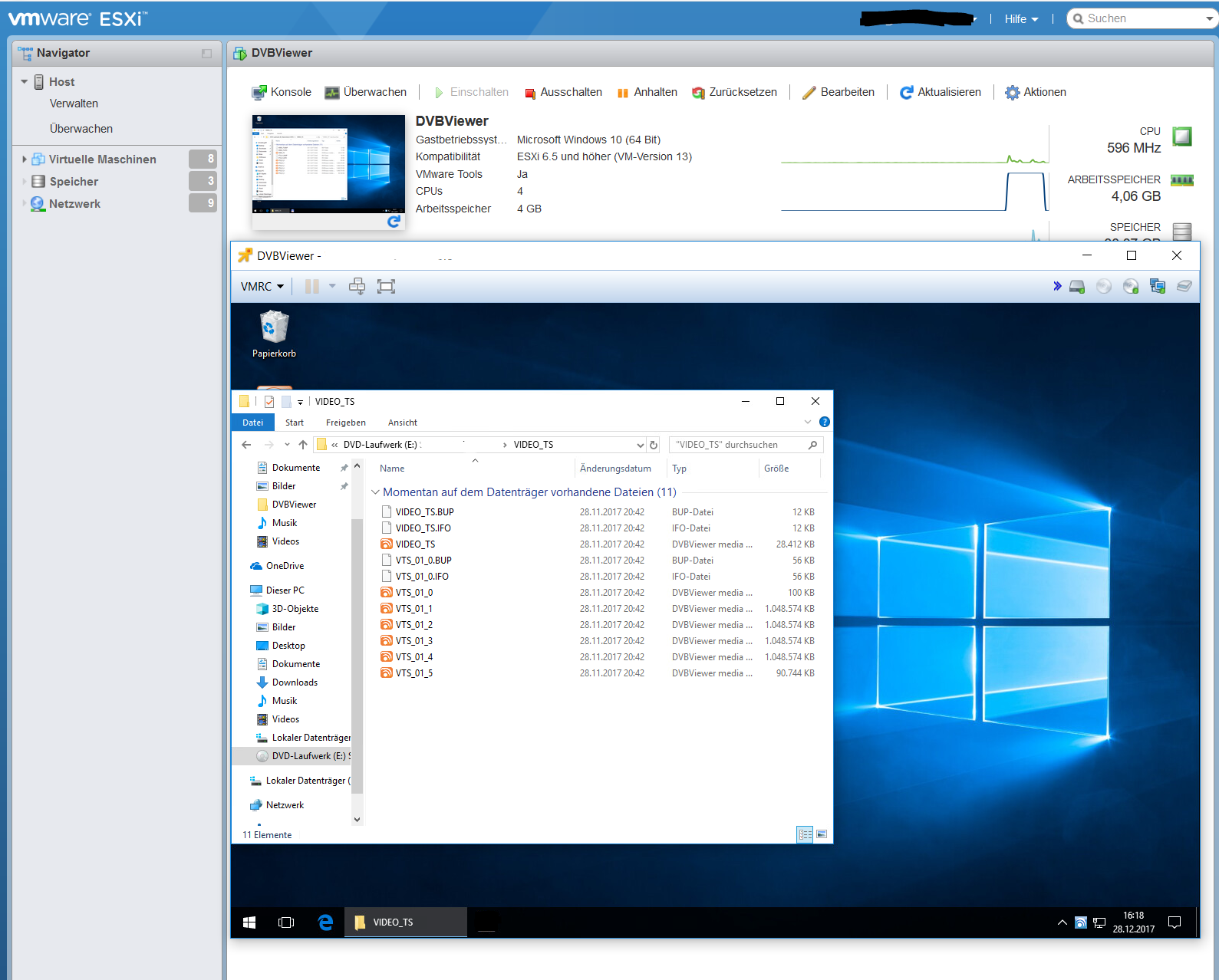Click the VIDEO_TS durchsuchen search box
This screenshot has height=980, width=1219.
coord(746,445)
